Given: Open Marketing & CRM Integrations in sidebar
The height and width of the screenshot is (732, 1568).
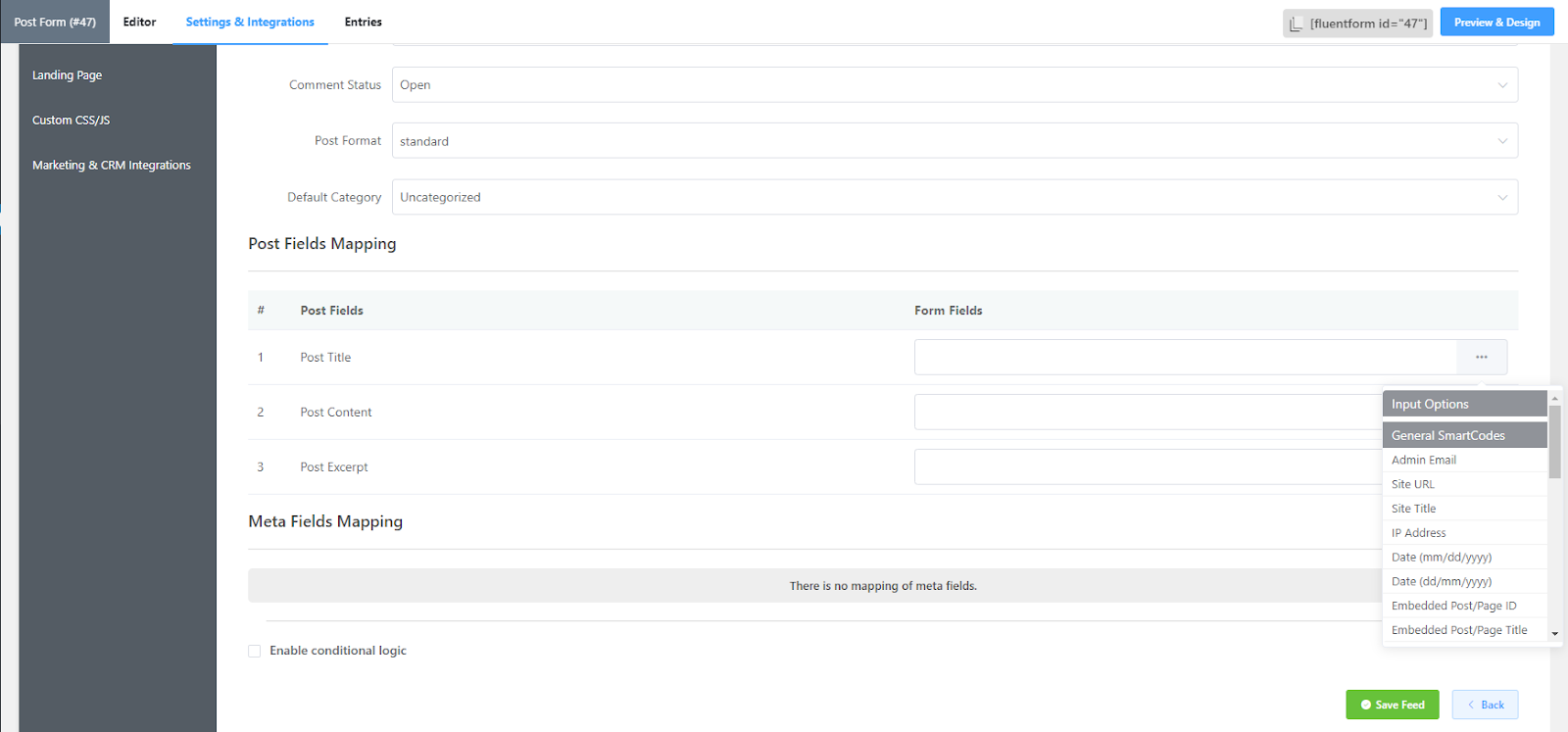Looking at the screenshot, I should click(112, 165).
